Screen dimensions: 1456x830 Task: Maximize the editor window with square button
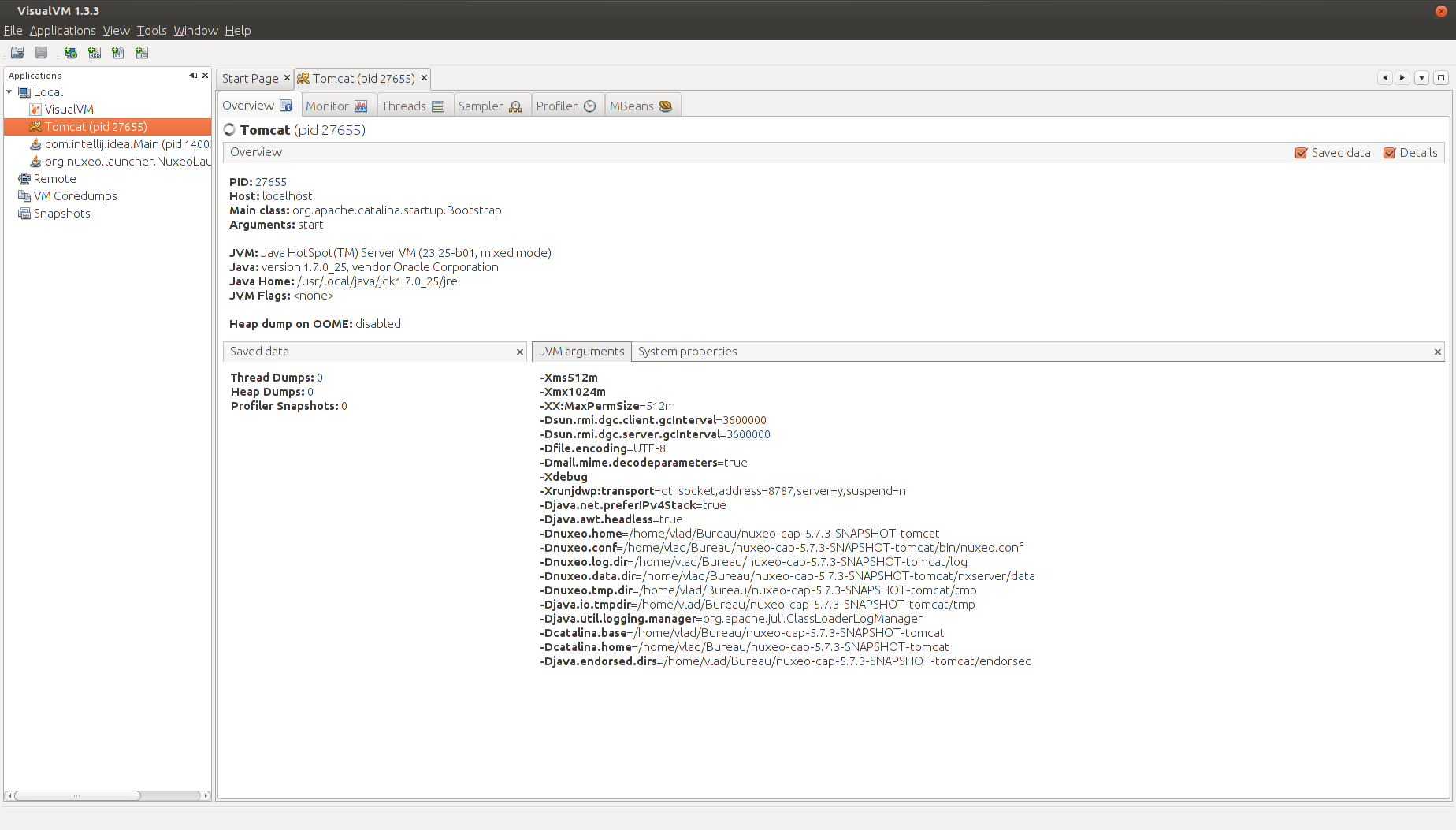click(x=1441, y=78)
